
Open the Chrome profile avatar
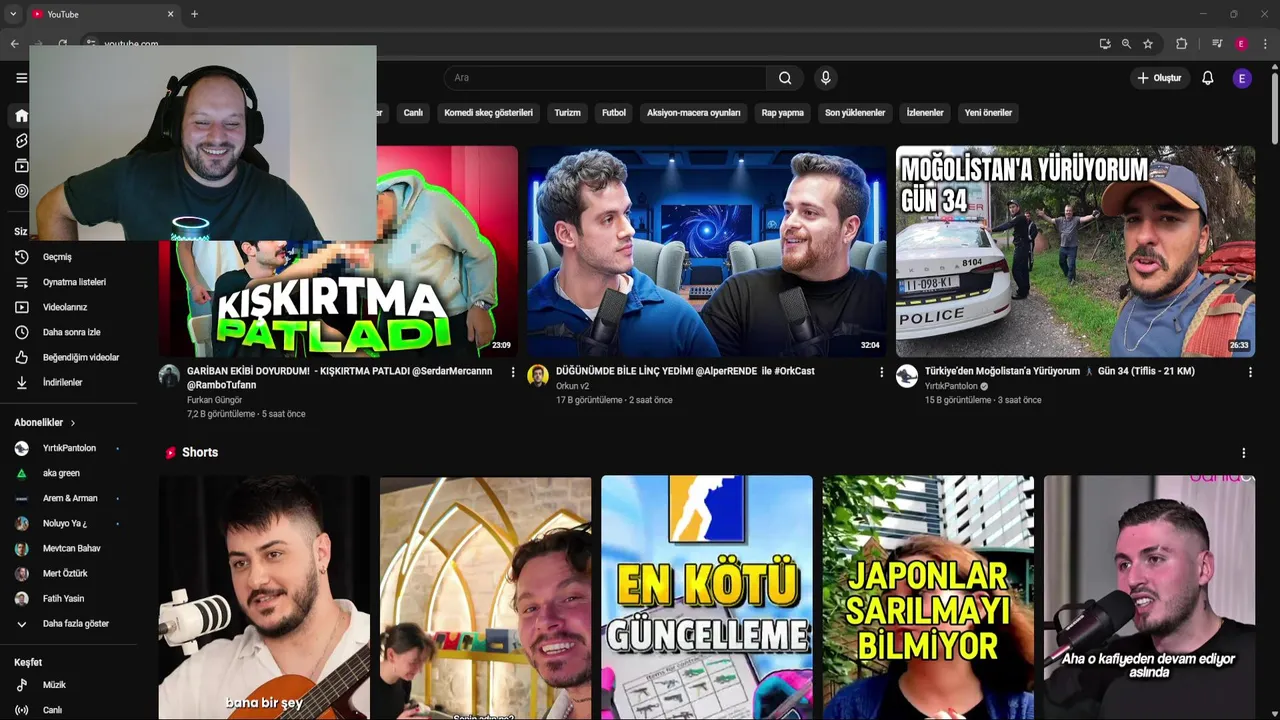[1241, 44]
